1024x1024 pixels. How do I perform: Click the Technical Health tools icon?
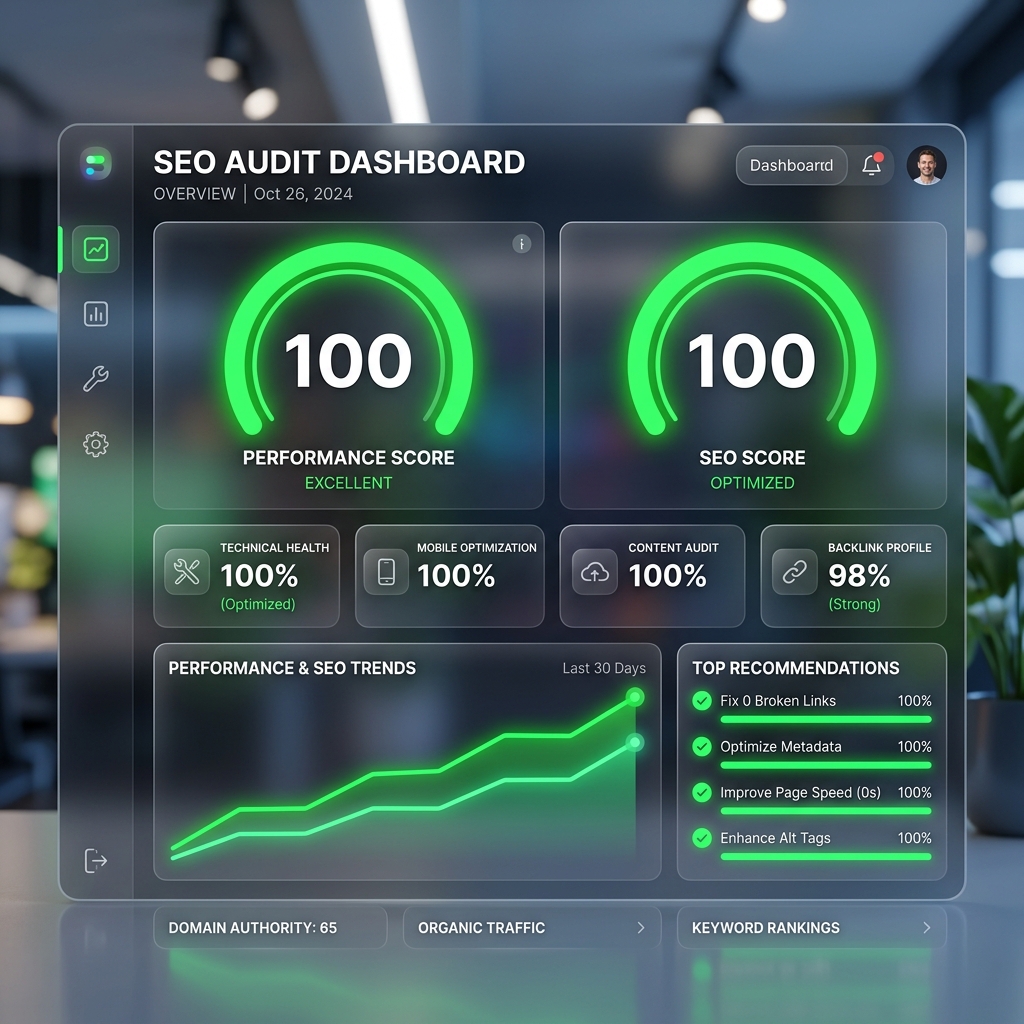(x=187, y=572)
